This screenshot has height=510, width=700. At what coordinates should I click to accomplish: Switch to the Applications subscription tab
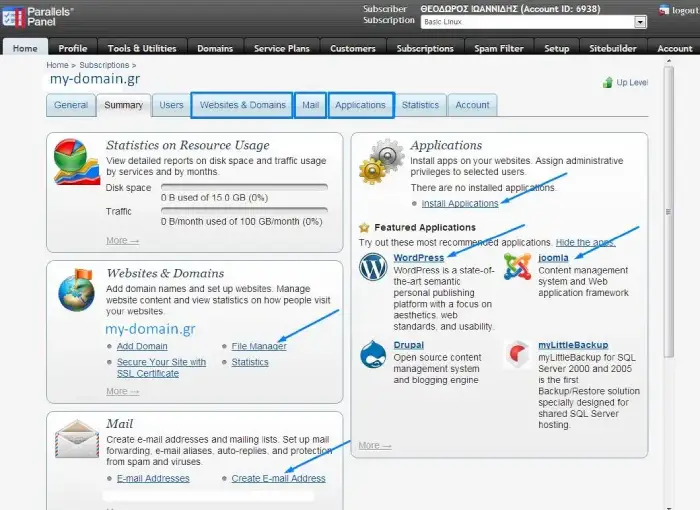pos(361,105)
